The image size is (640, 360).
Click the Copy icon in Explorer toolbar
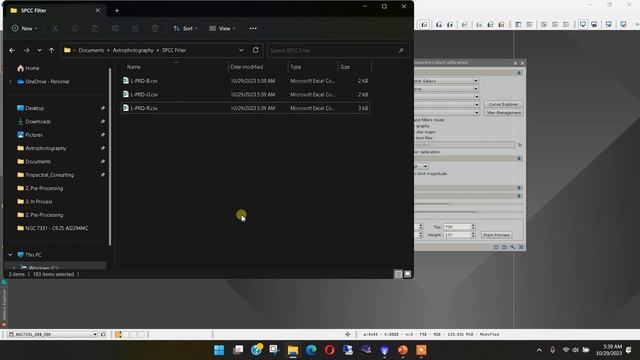coord(75,29)
